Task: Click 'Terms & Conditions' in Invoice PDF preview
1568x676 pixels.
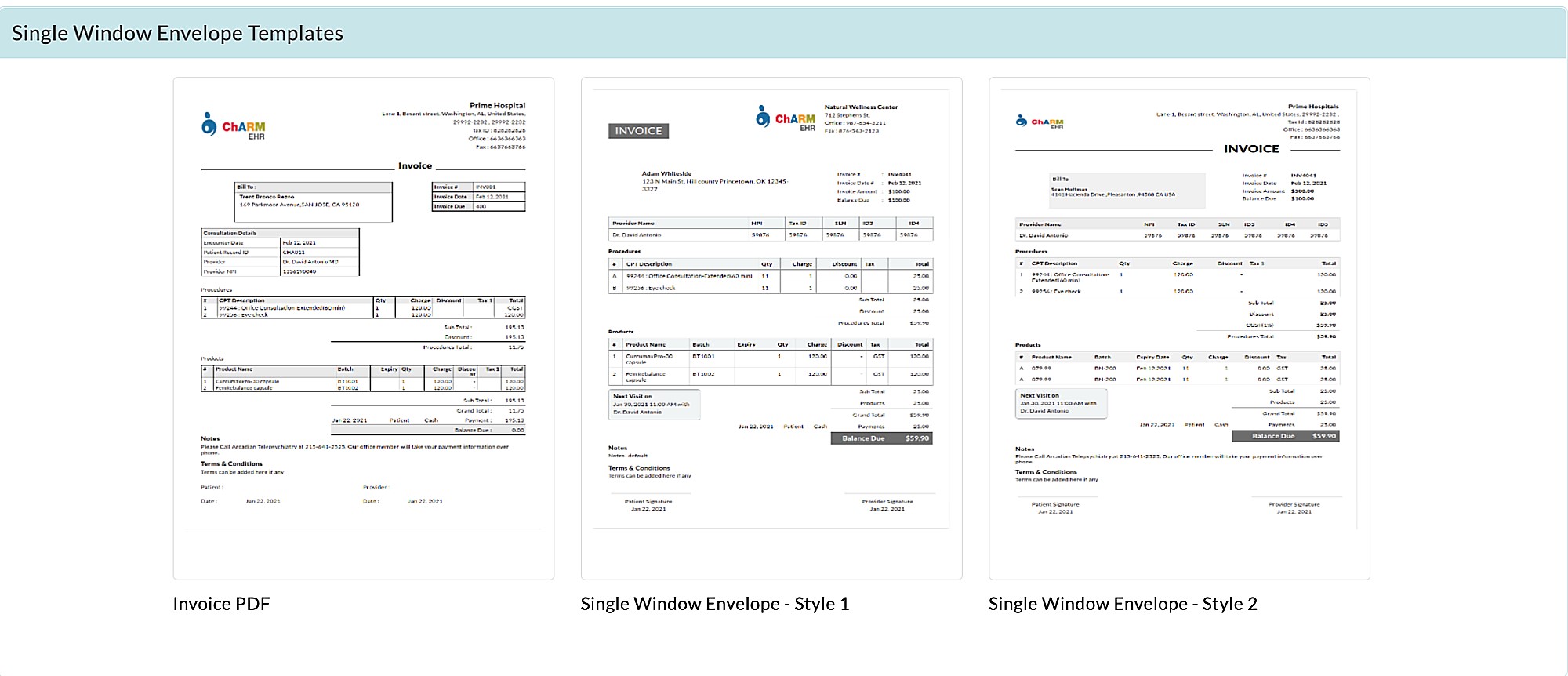Action: pos(231,464)
